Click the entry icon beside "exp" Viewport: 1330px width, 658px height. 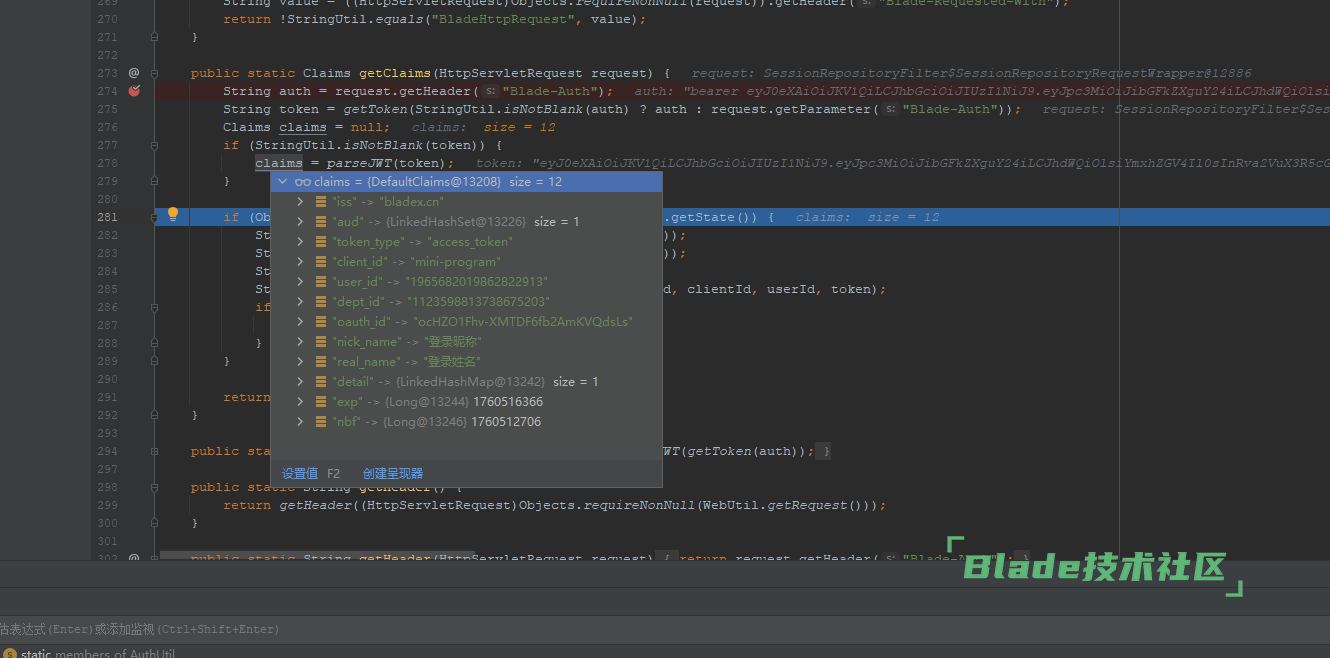320,402
